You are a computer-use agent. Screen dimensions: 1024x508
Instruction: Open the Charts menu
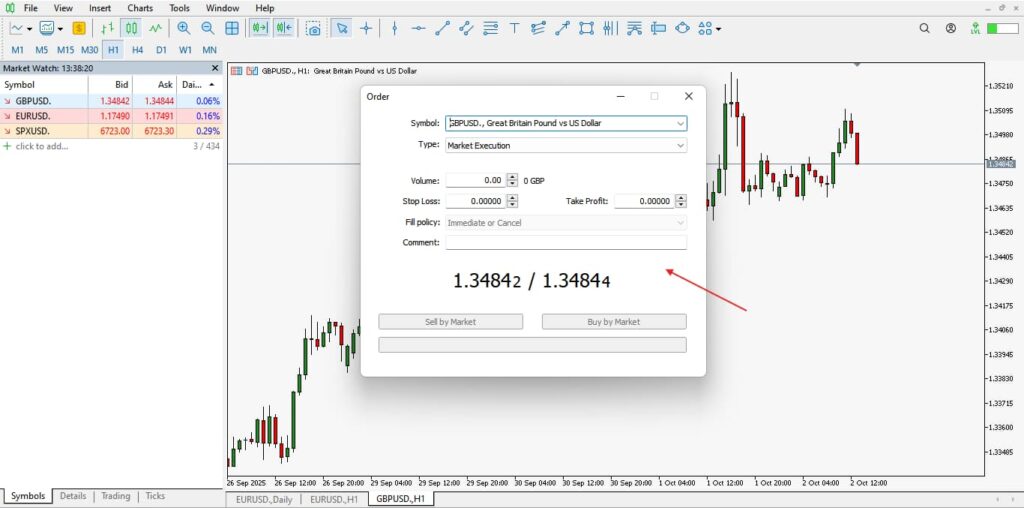pos(140,8)
